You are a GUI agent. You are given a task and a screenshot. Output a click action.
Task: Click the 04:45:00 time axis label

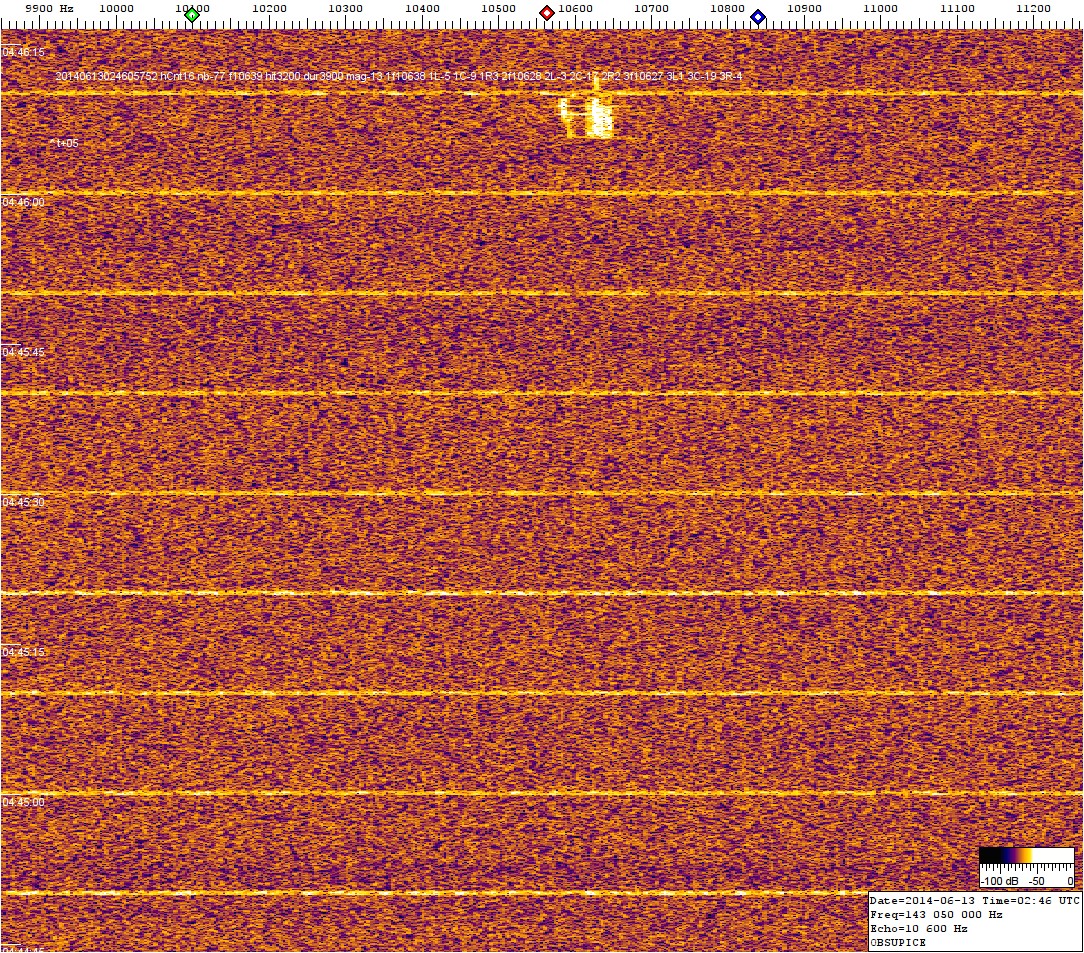point(22,802)
